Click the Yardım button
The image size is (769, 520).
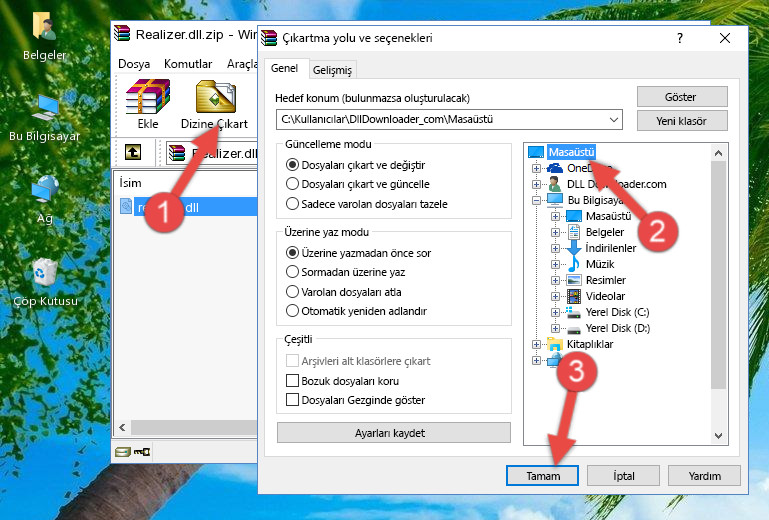click(704, 476)
